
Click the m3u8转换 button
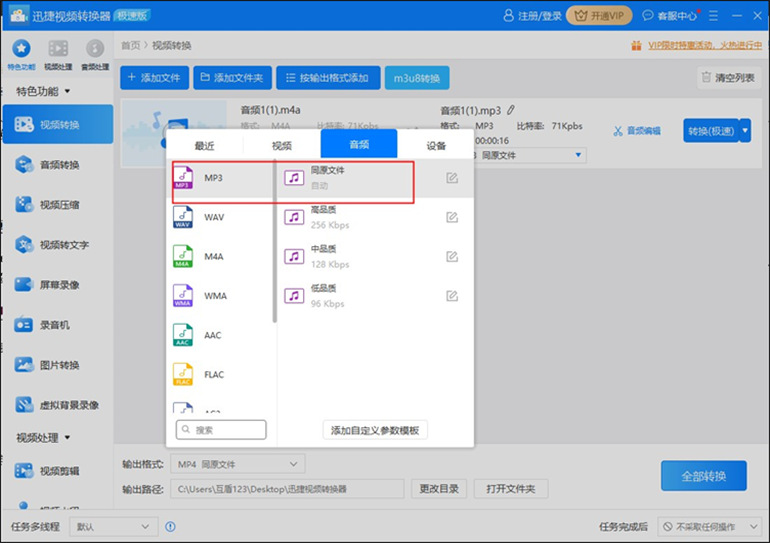click(417, 78)
